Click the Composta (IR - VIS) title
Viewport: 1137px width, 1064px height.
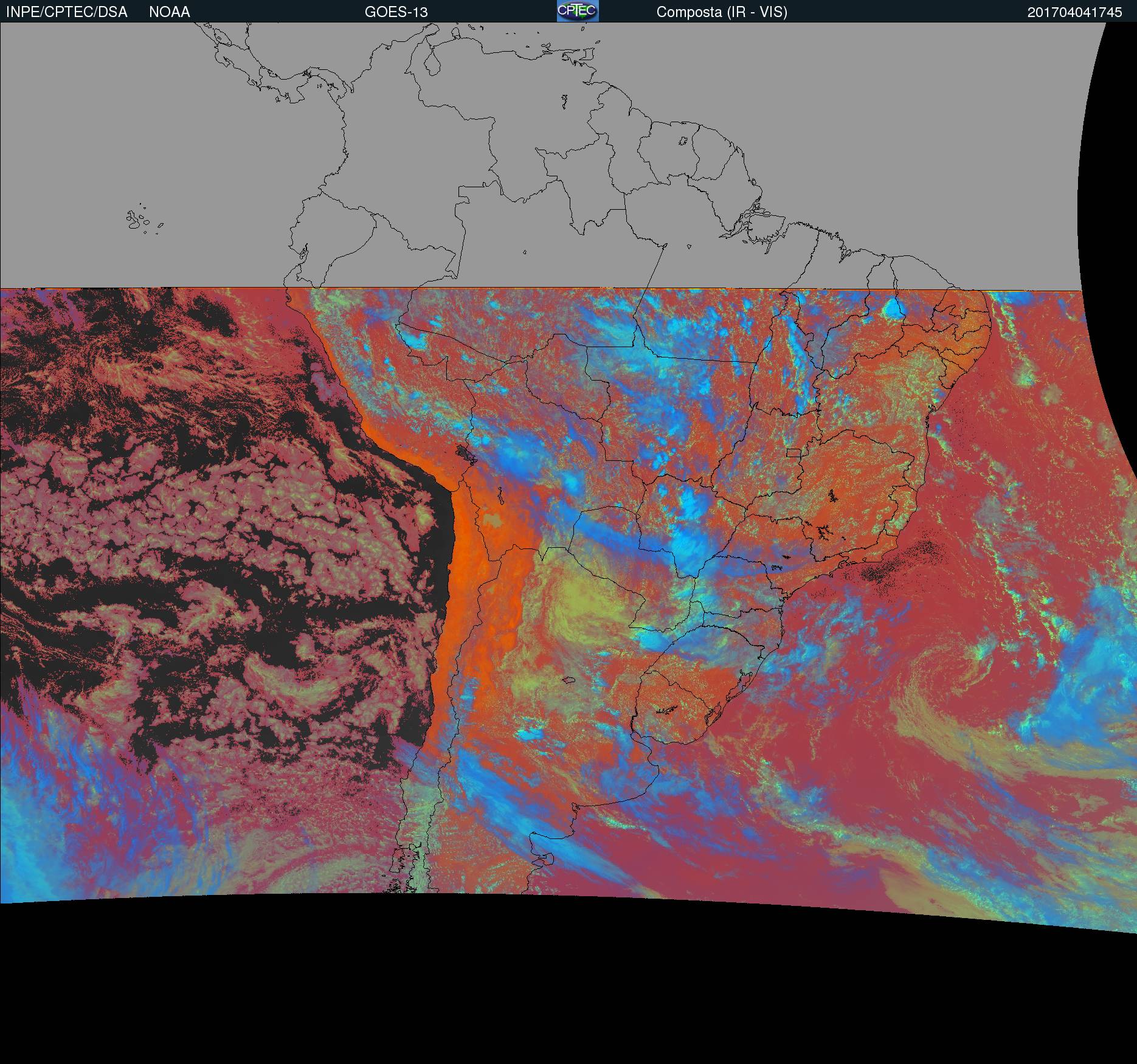(x=722, y=12)
